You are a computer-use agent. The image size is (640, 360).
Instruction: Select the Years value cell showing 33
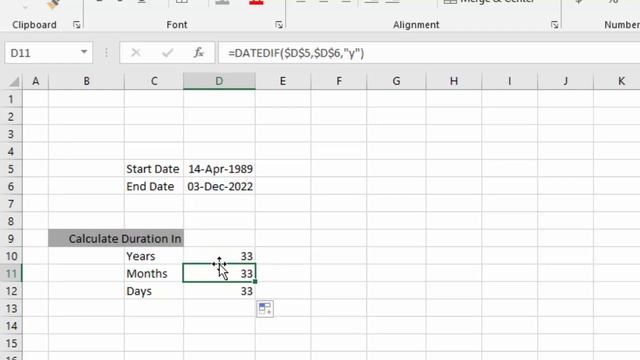pyautogui.click(x=220, y=256)
